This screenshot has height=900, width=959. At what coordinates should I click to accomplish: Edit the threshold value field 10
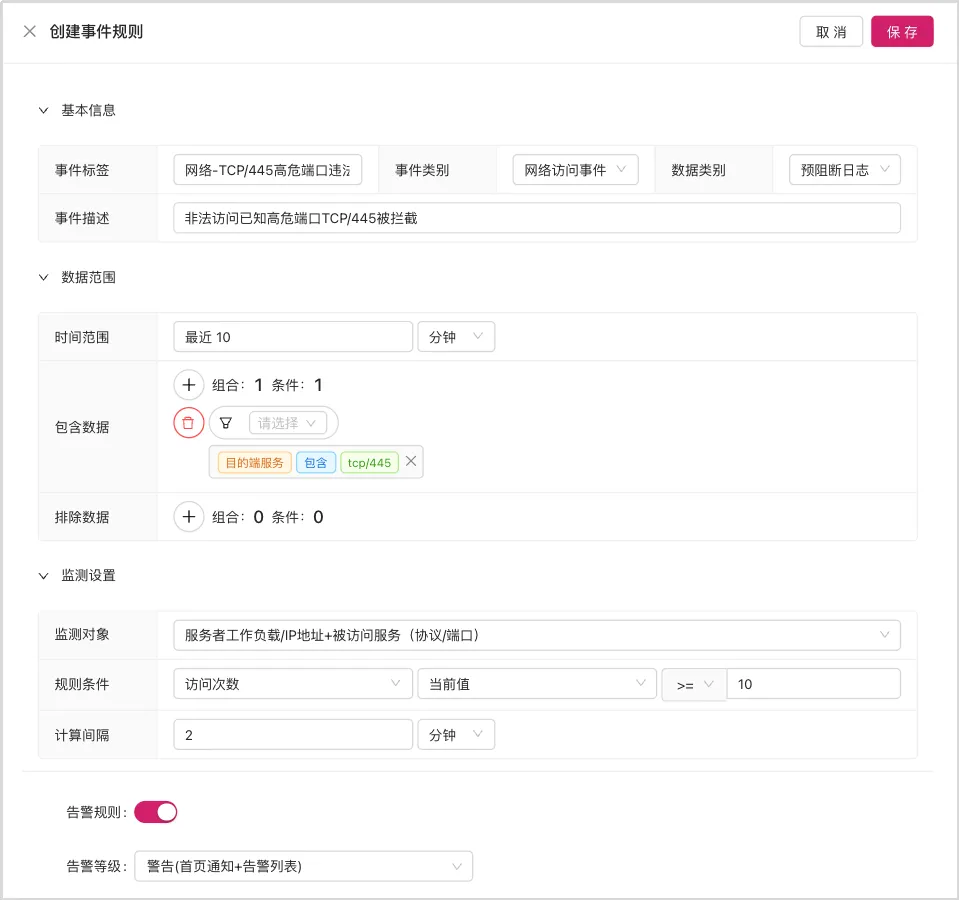pyautogui.click(x=813, y=684)
